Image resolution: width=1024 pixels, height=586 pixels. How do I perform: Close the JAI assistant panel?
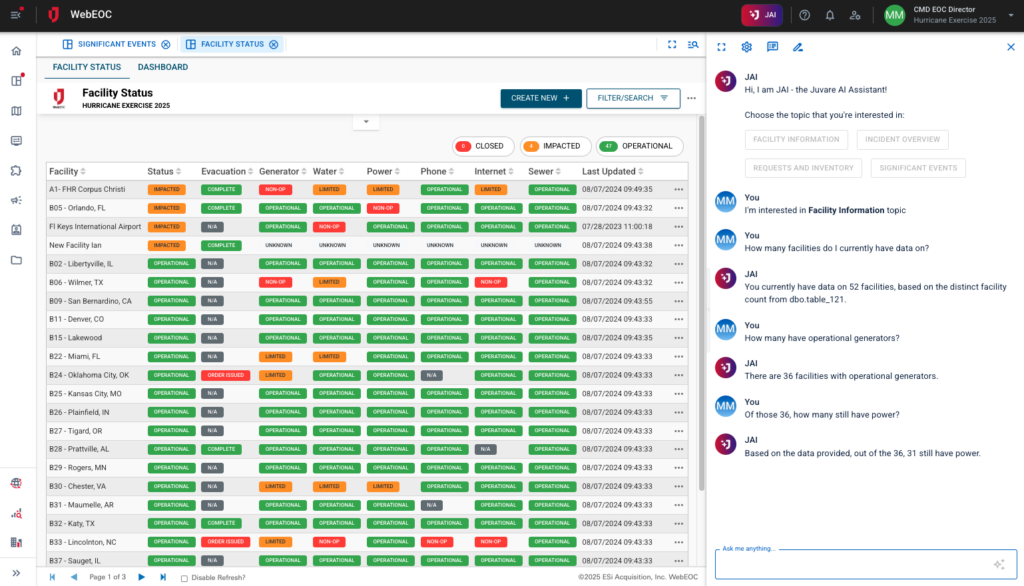[x=1011, y=47]
